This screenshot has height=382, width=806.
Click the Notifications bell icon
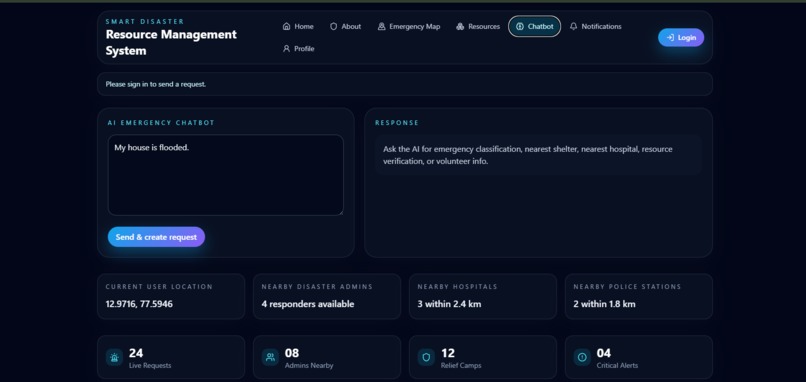[x=573, y=26]
